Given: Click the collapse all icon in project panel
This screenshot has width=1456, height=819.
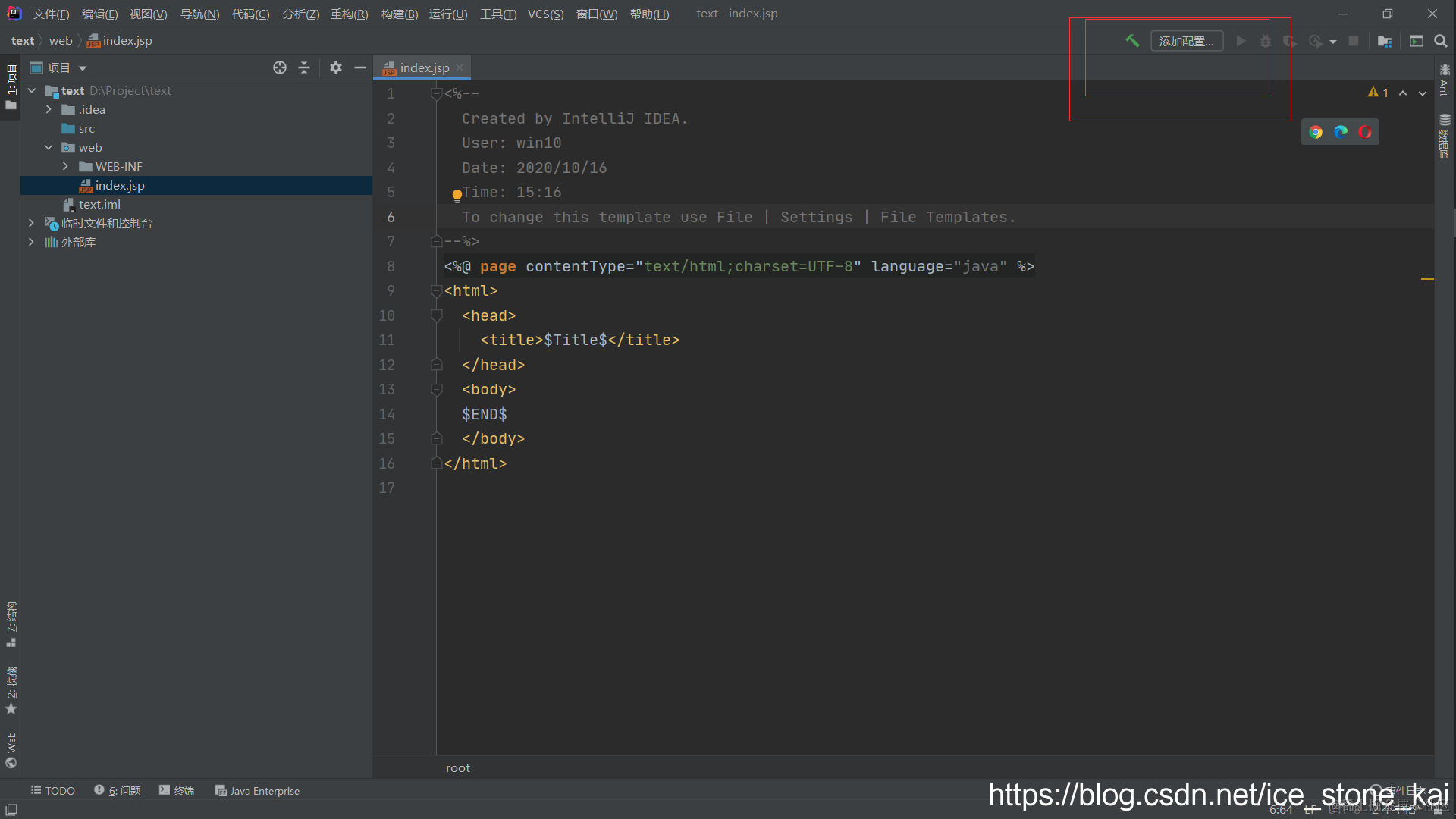Looking at the screenshot, I should [x=304, y=67].
